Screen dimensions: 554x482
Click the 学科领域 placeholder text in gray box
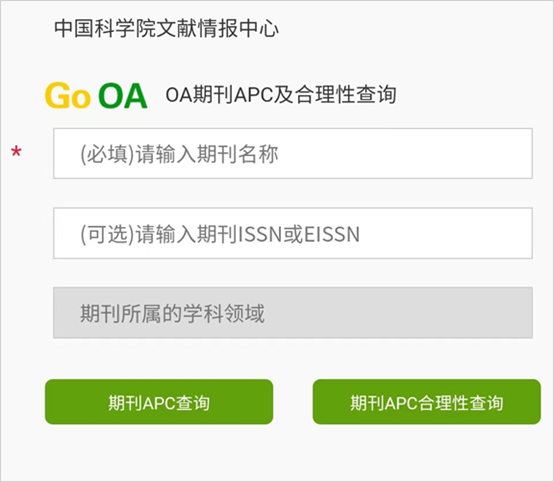(224, 313)
